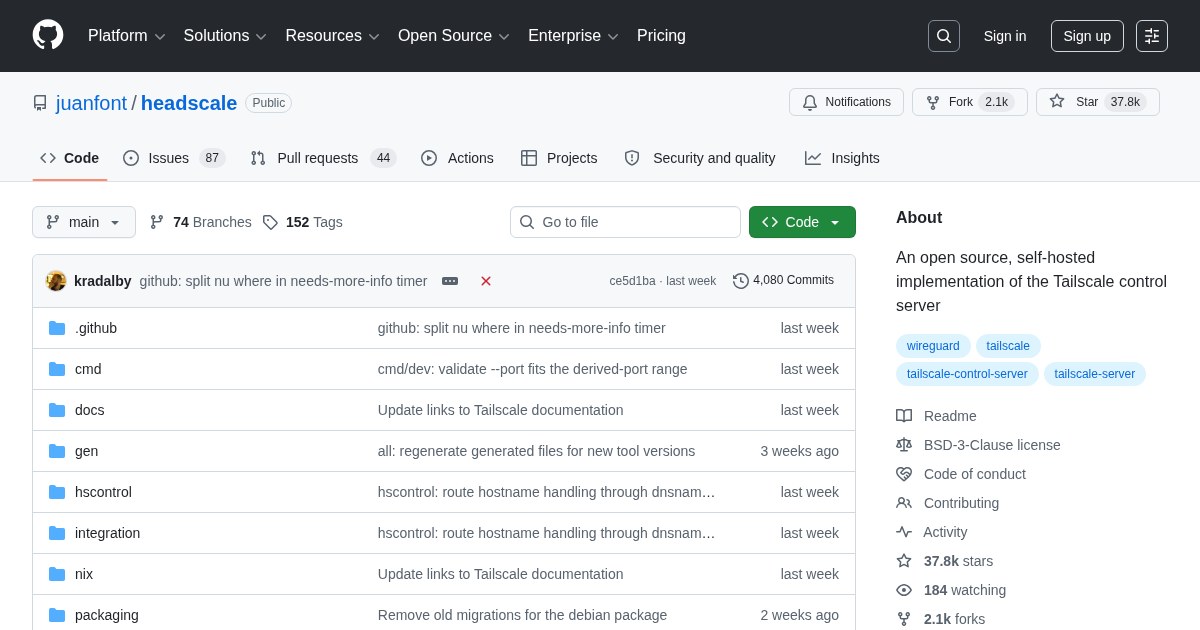The height and width of the screenshot is (630, 1200).
Task: View the 74 Branches list
Action: [x=201, y=222]
